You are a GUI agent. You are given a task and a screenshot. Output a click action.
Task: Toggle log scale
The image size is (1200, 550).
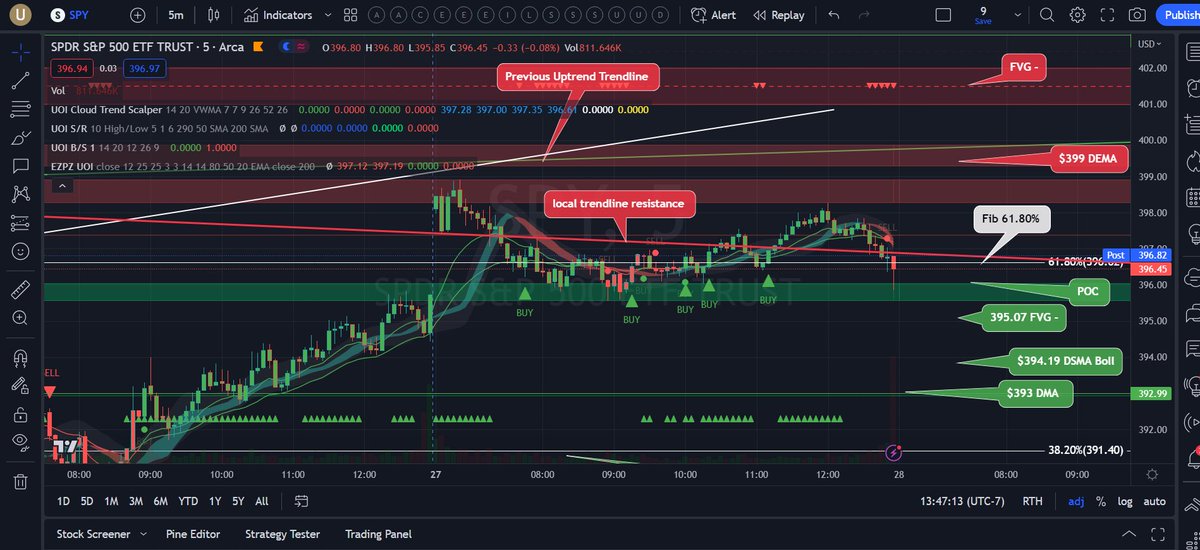(1125, 501)
